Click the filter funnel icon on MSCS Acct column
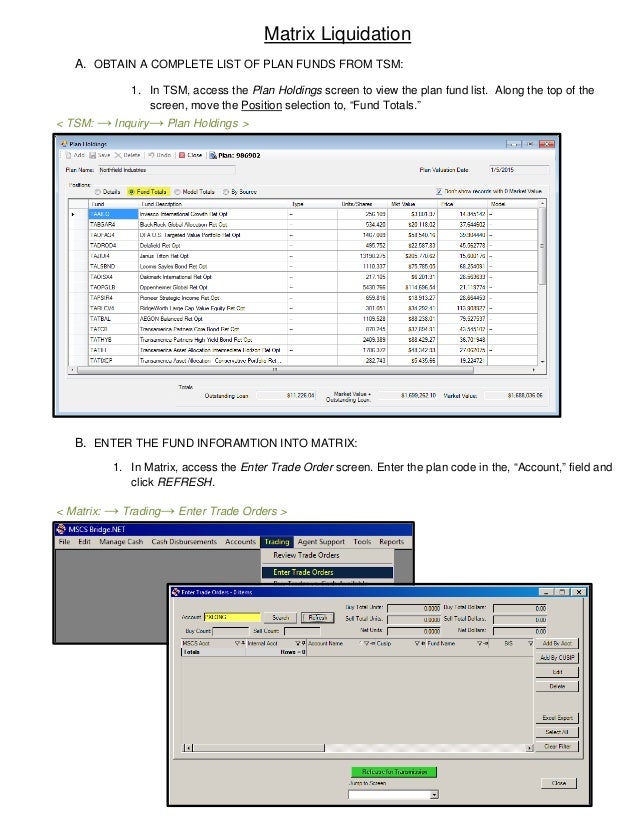The image size is (638, 826). [238, 644]
